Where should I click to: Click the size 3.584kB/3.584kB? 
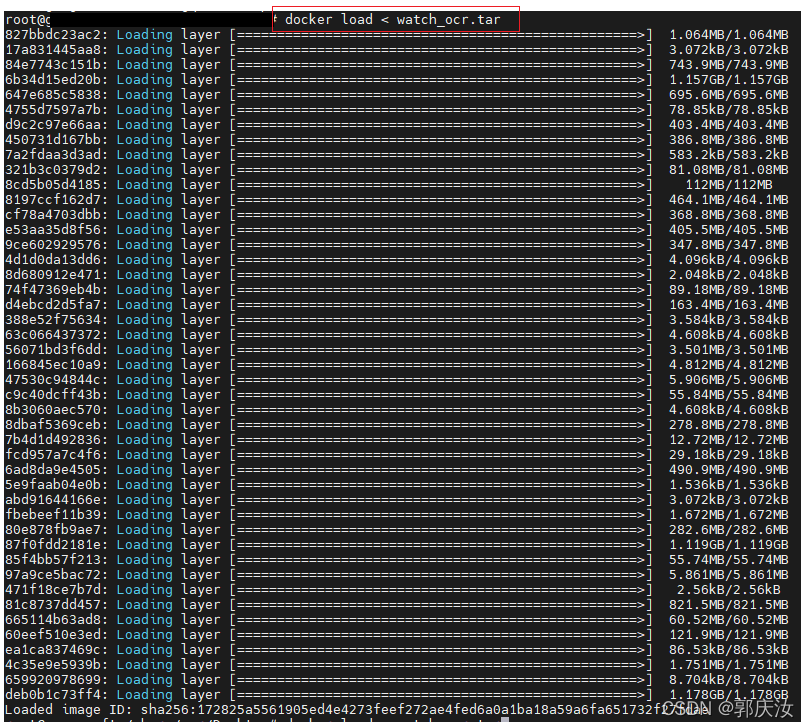[x=729, y=319]
